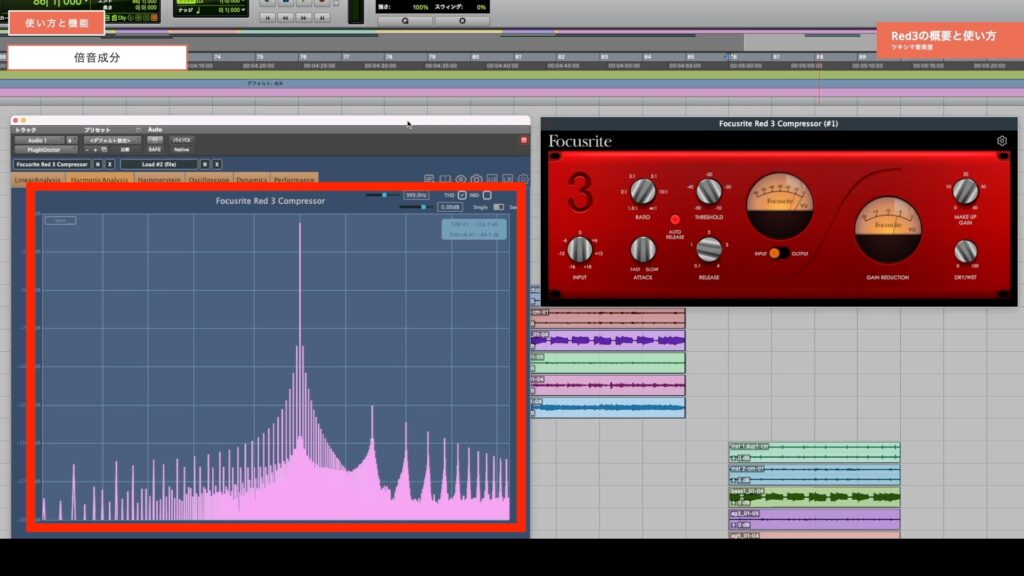Click the small button at graph top-left
The width and height of the screenshot is (1024, 576).
pyautogui.click(x=60, y=221)
